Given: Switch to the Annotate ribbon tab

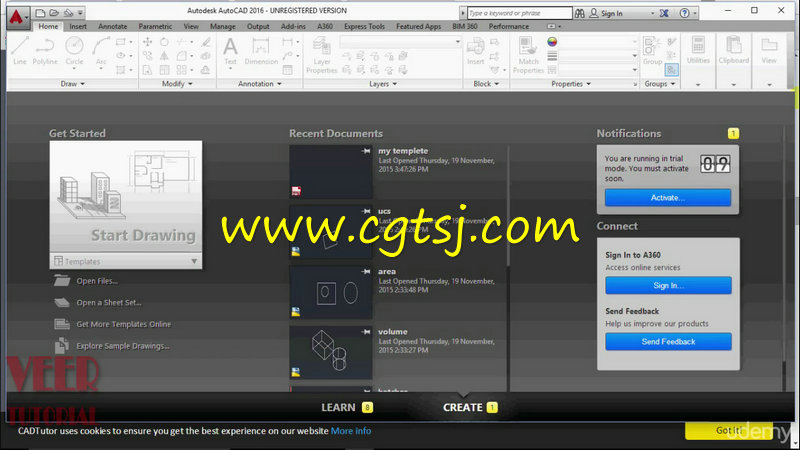Looking at the screenshot, I should pos(112,26).
